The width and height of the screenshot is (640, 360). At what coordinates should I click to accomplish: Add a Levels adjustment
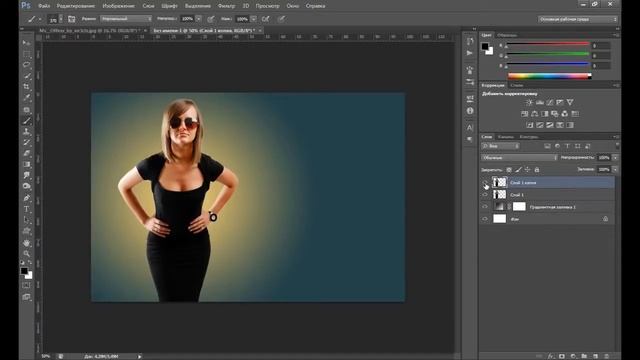click(x=540, y=102)
